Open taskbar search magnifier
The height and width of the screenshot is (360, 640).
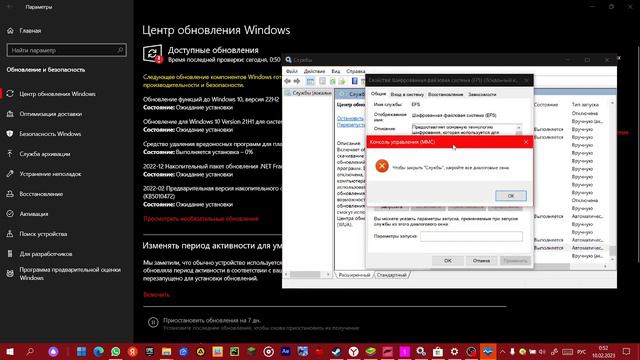(30, 351)
